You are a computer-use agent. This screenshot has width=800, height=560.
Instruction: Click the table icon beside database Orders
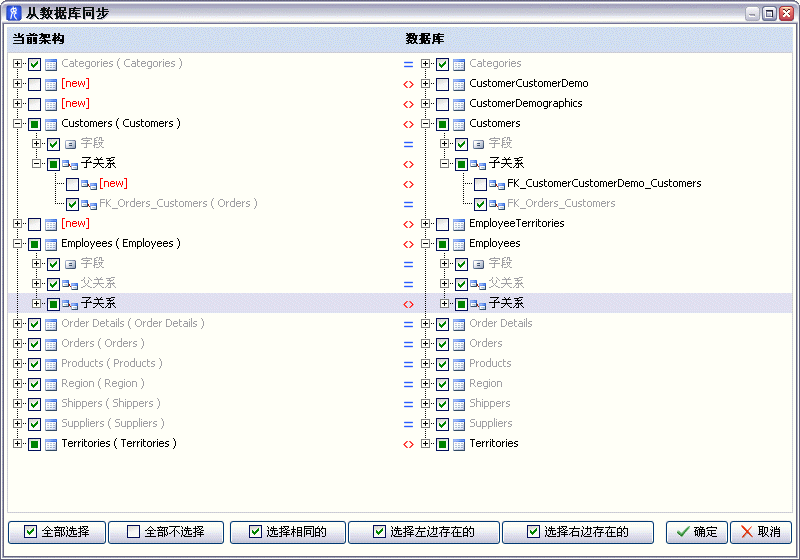(x=459, y=344)
